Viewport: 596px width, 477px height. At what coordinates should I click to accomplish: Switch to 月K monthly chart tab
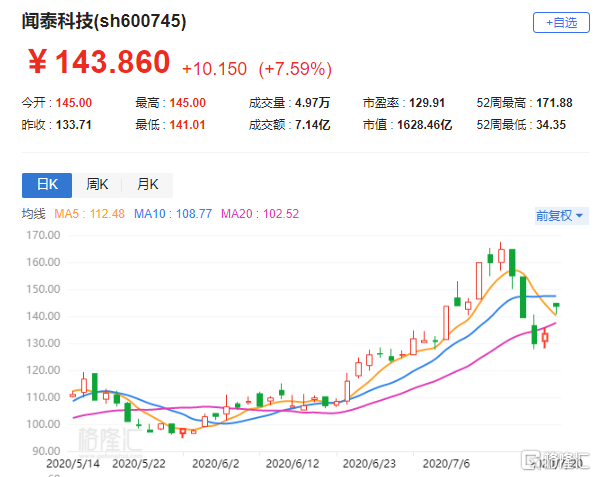[147, 185]
